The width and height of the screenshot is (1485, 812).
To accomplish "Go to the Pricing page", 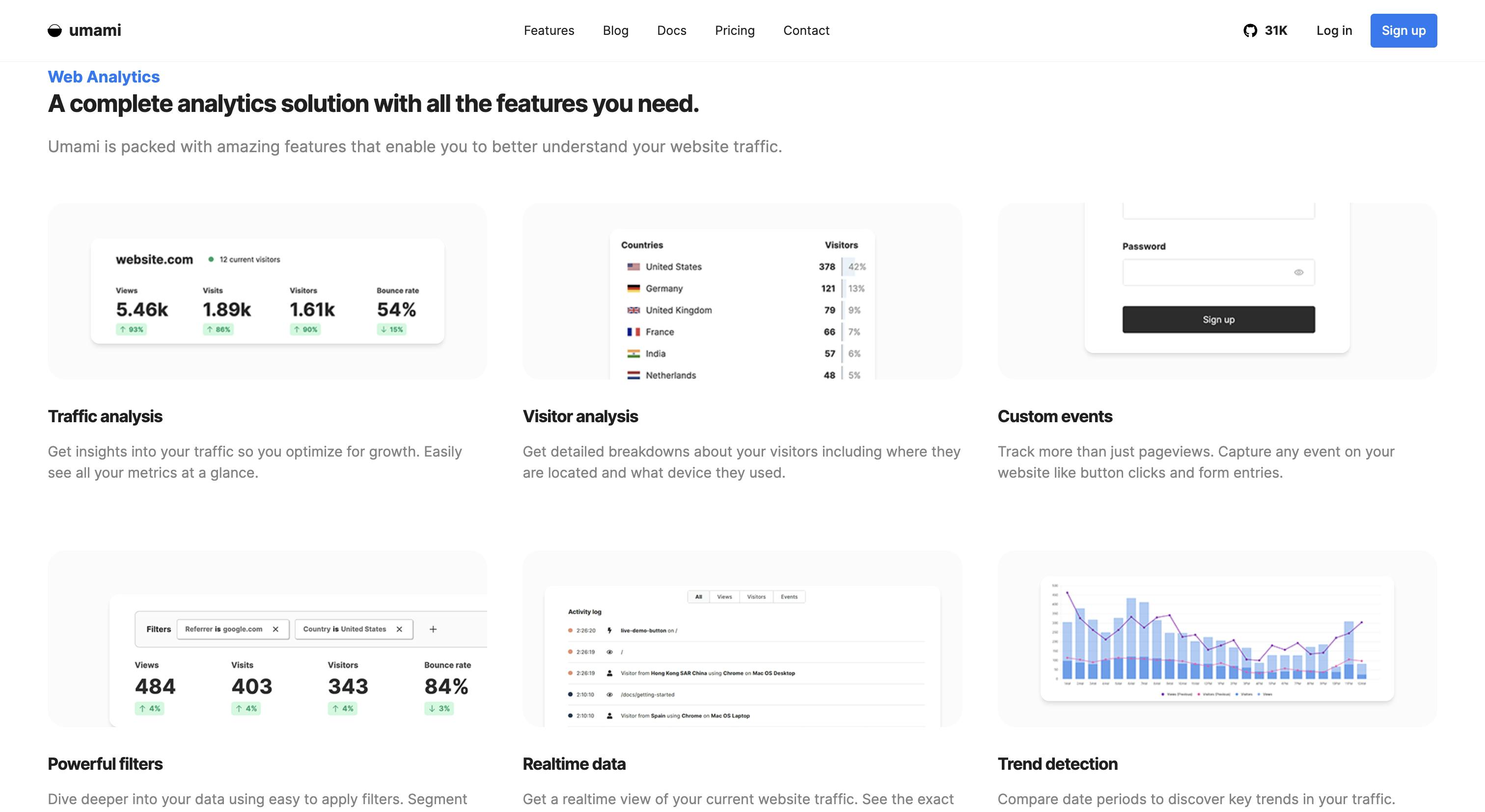I will [735, 30].
